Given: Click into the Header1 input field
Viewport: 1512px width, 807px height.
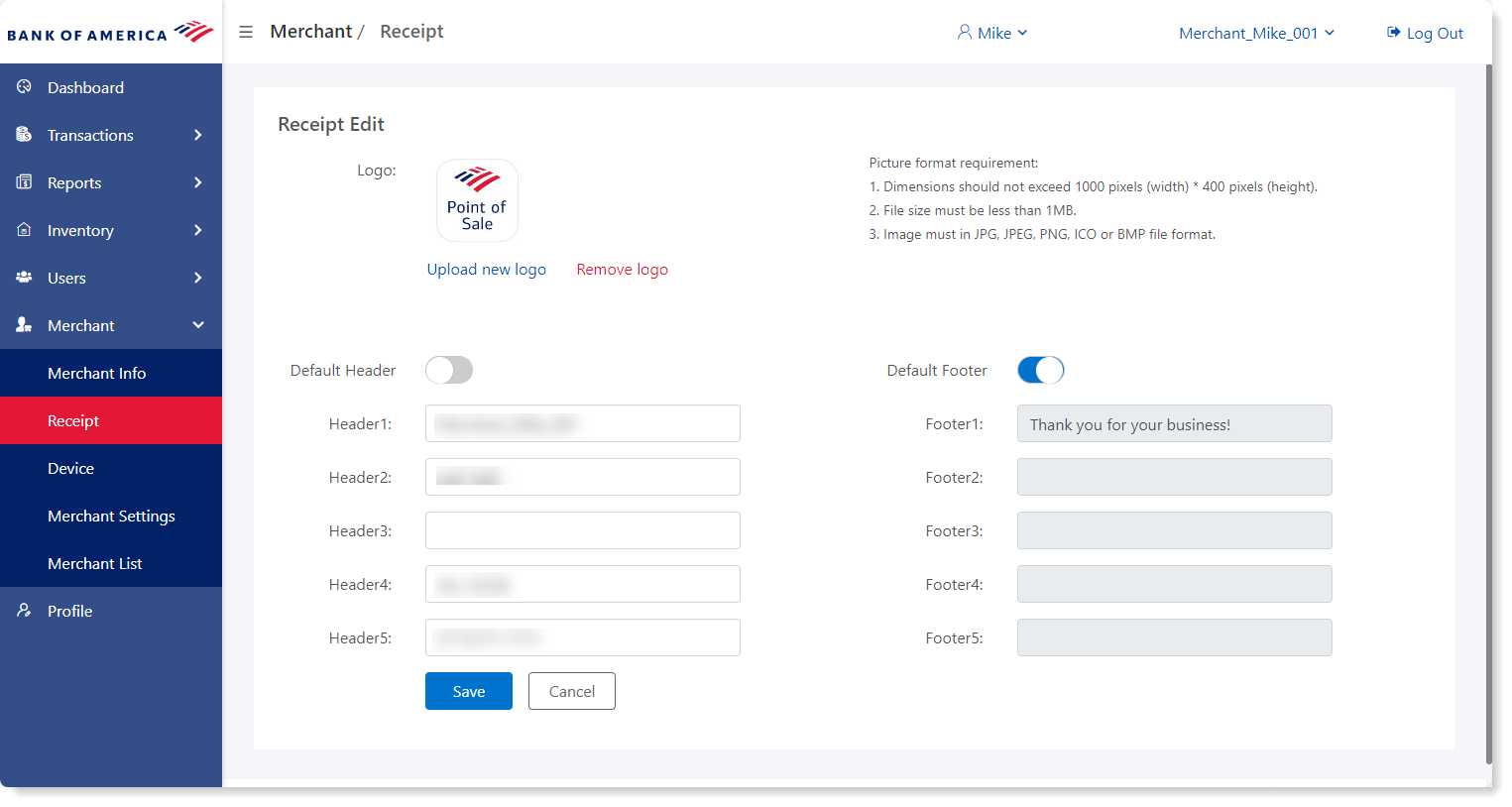Looking at the screenshot, I should pyautogui.click(x=583, y=423).
